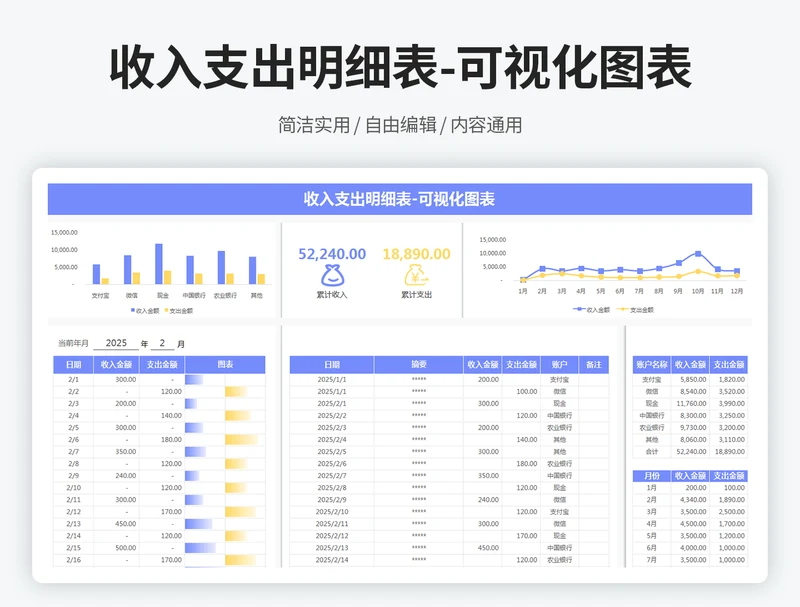Image resolution: width=800 pixels, height=607 pixels.
Task: Click the large black heading 收入支出明细表-可视化图表
Action: click(401, 67)
